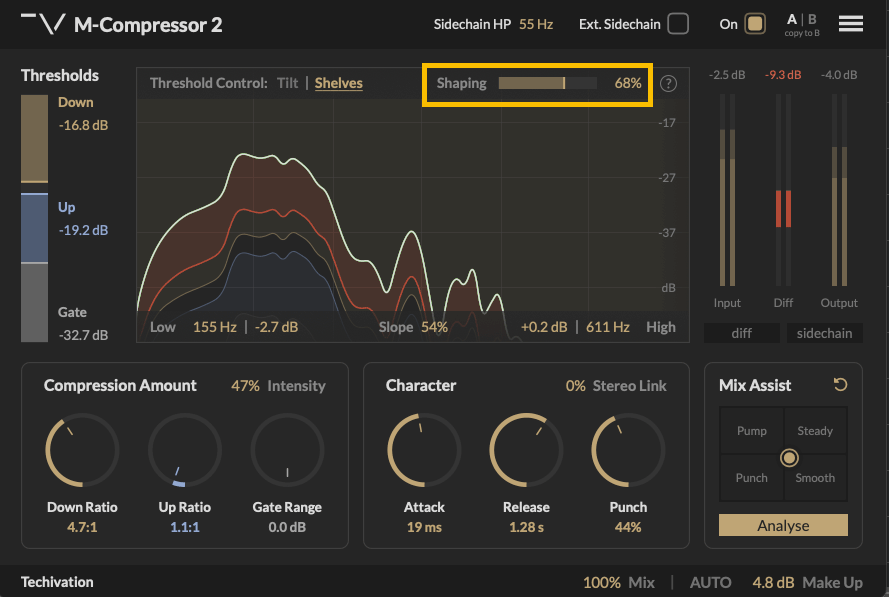Click the High shelf +0.2 dB value

point(544,327)
